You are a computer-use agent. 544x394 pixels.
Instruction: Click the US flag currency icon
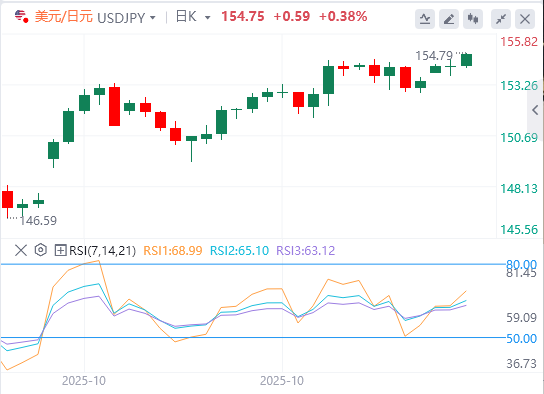pyautogui.click(x=22, y=16)
